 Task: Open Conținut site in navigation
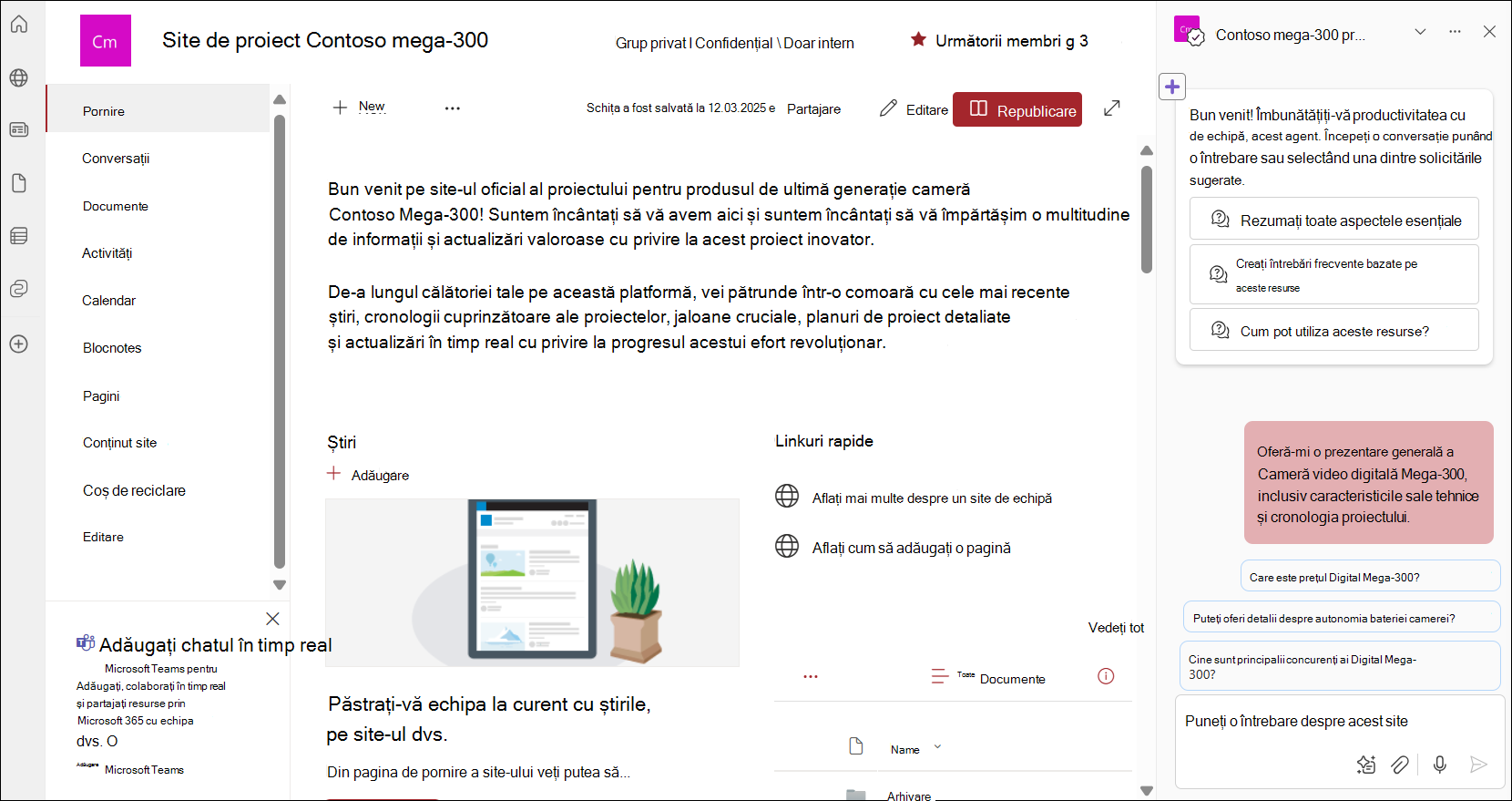coord(120,443)
